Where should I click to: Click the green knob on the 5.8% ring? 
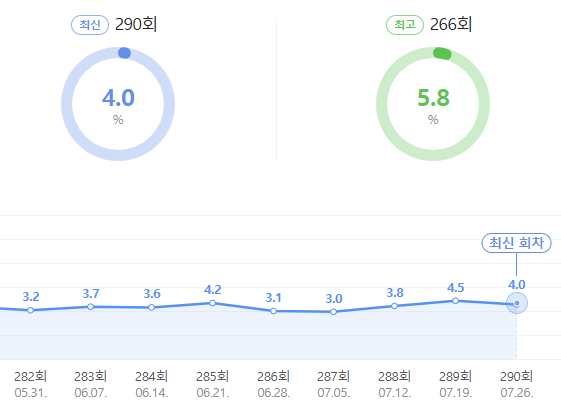click(442, 54)
